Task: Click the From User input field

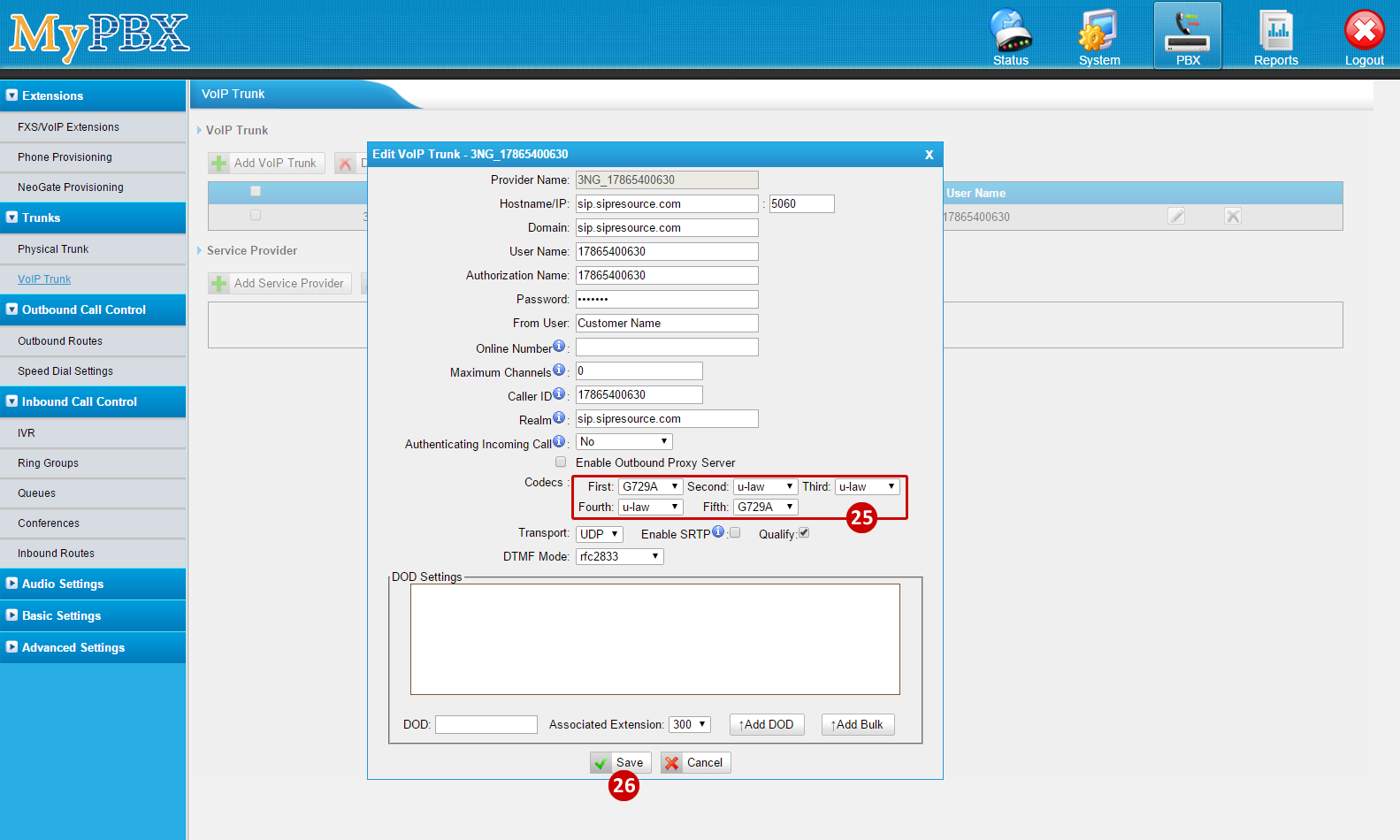Action: pyautogui.click(x=667, y=324)
